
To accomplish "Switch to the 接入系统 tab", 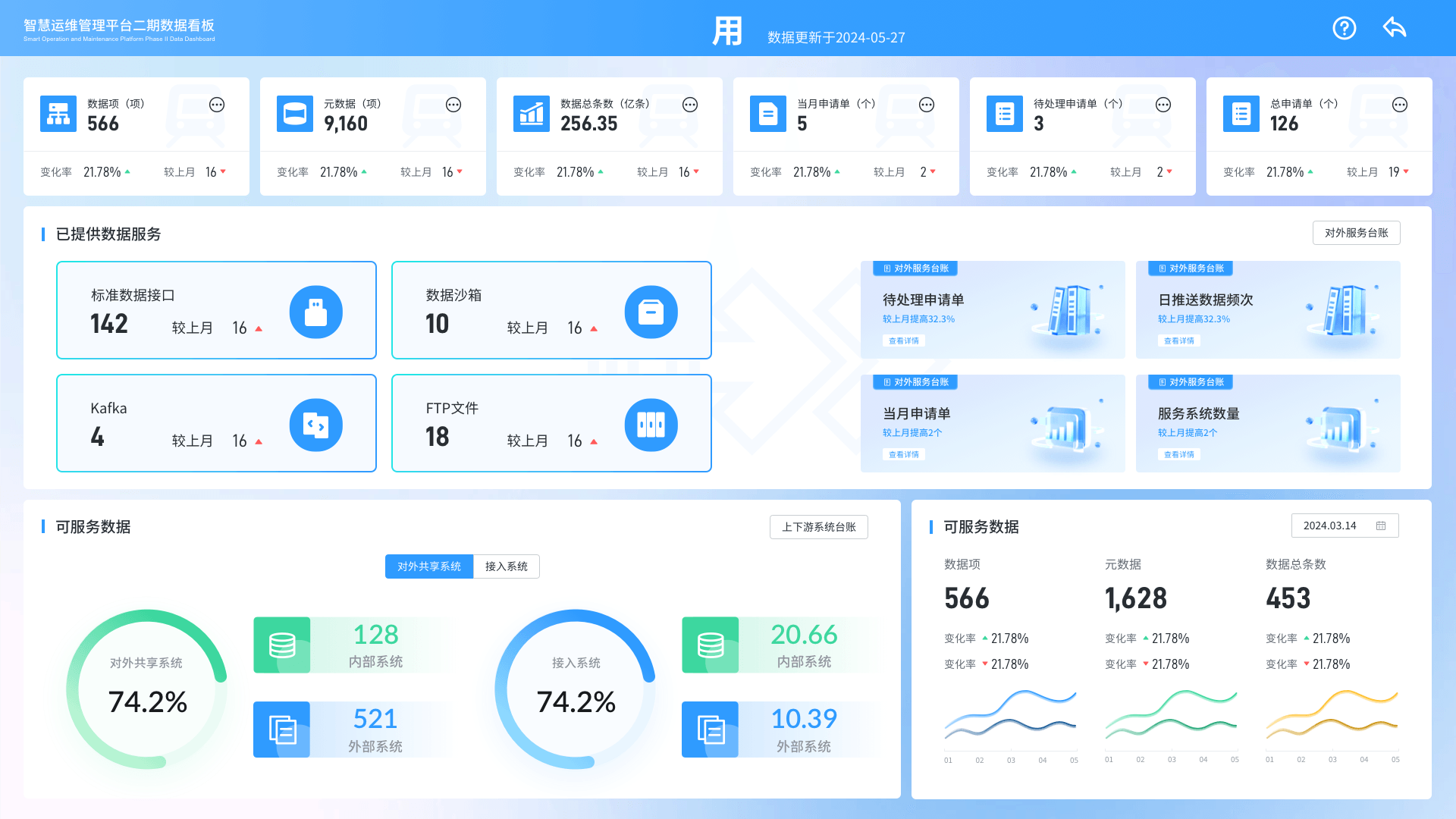I will click(x=507, y=566).
